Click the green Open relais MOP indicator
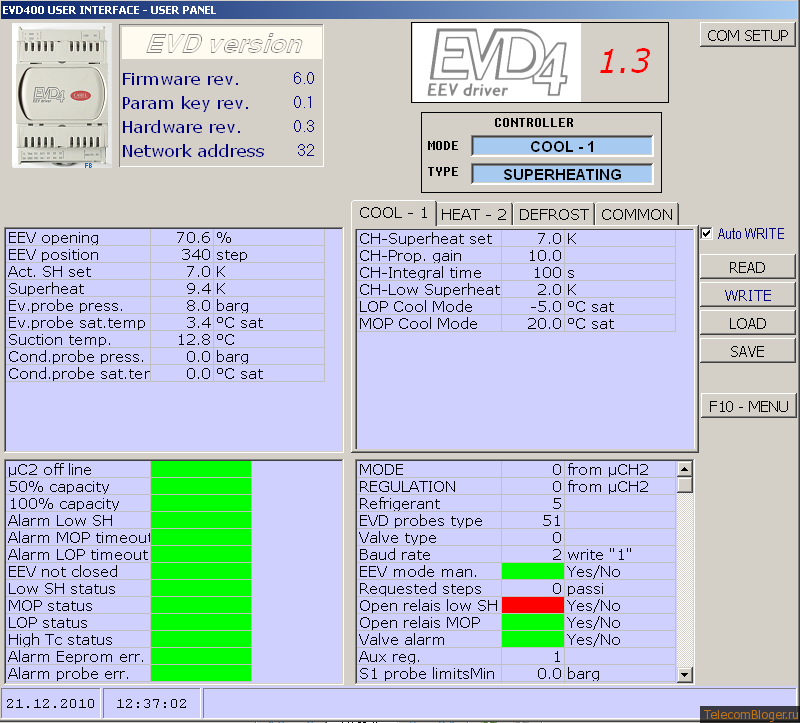 coord(533,622)
